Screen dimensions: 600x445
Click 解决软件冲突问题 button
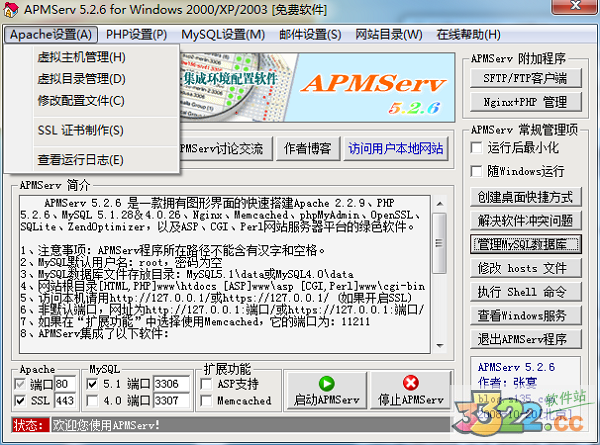click(525, 221)
